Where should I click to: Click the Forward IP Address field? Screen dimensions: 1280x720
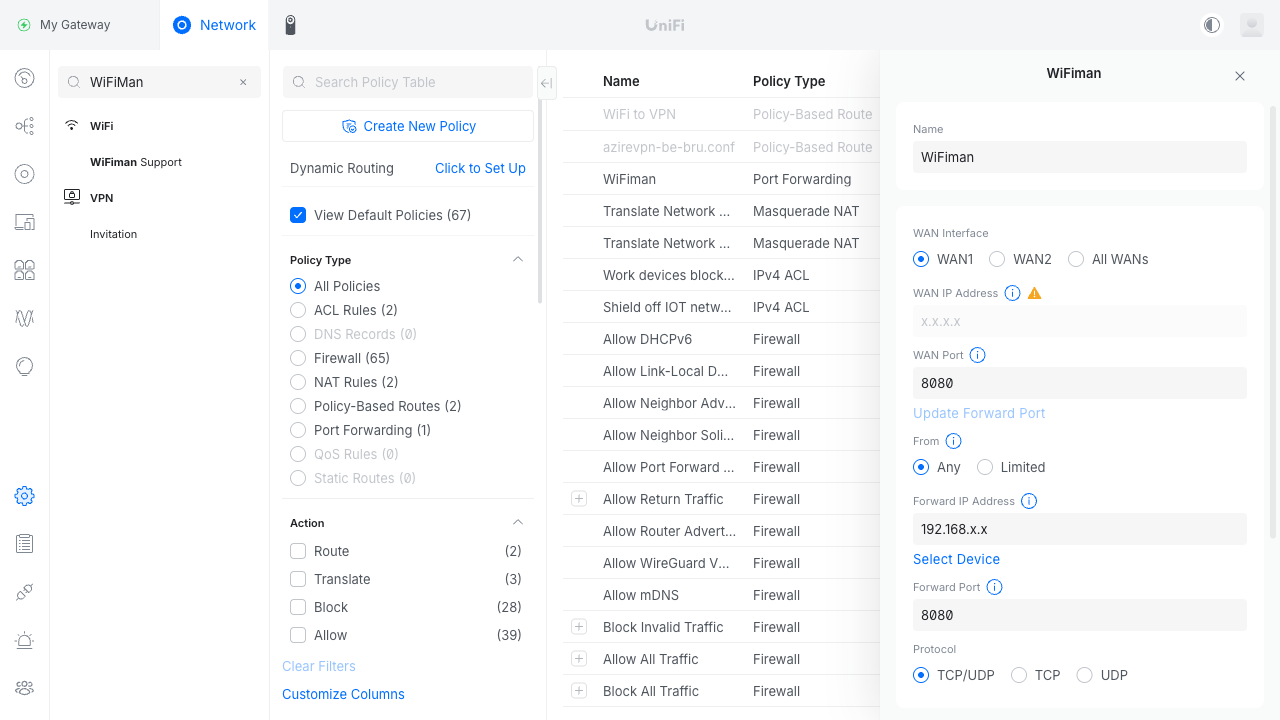[1080, 529]
